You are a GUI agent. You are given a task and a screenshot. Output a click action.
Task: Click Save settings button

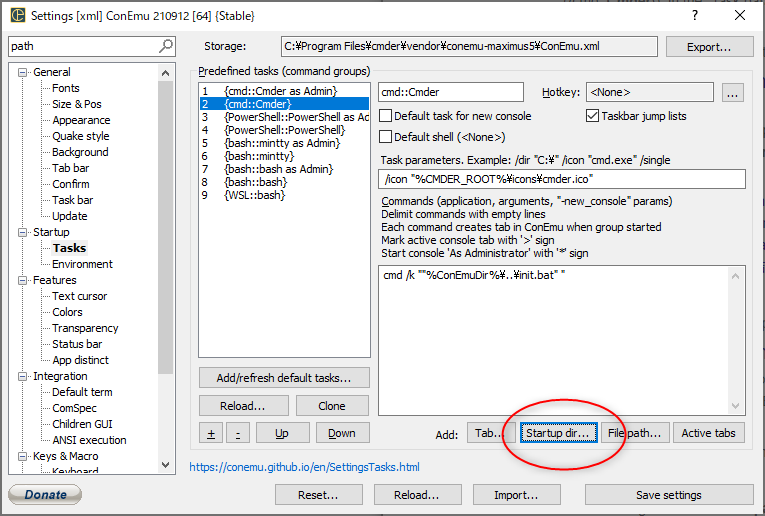point(669,495)
